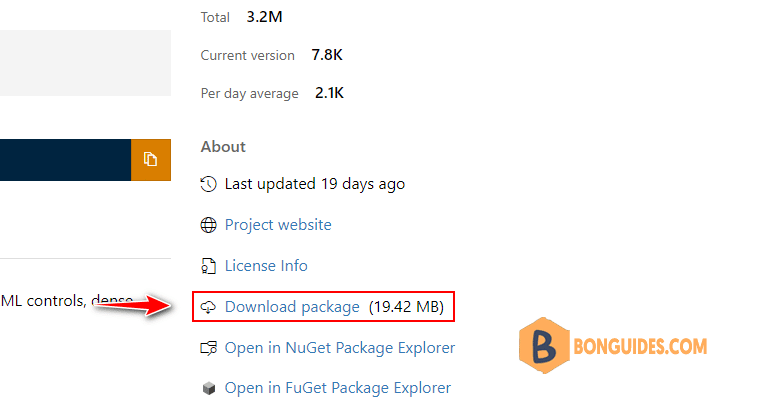This screenshot has width=768, height=411.
Task: Click the FuGet cube icon
Action: (x=209, y=388)
